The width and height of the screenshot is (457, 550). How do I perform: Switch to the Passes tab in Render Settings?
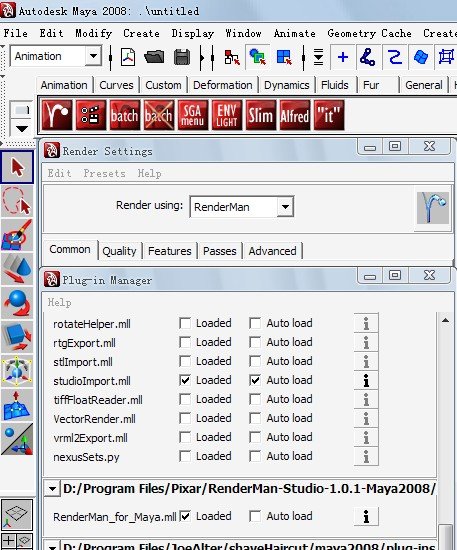point(220,251)
